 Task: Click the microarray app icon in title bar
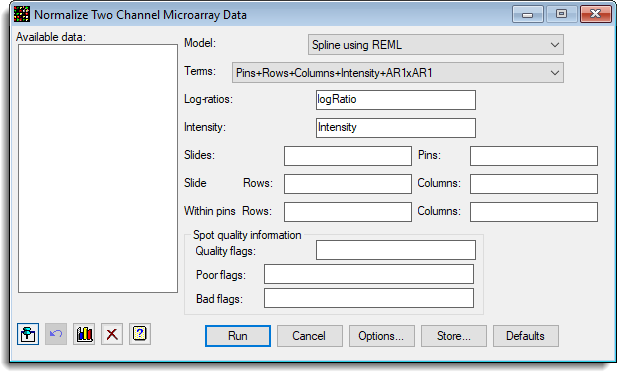(22, 15)
